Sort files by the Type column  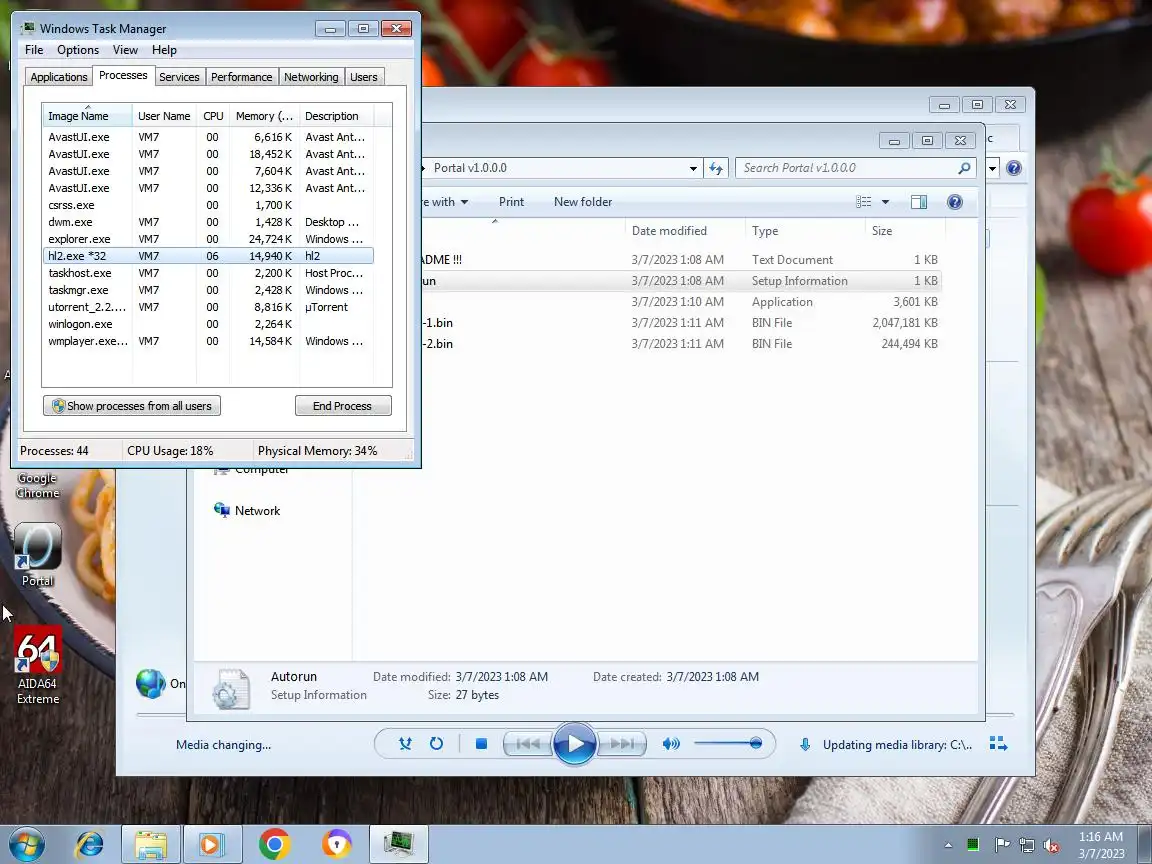click(x=805, y=231)
